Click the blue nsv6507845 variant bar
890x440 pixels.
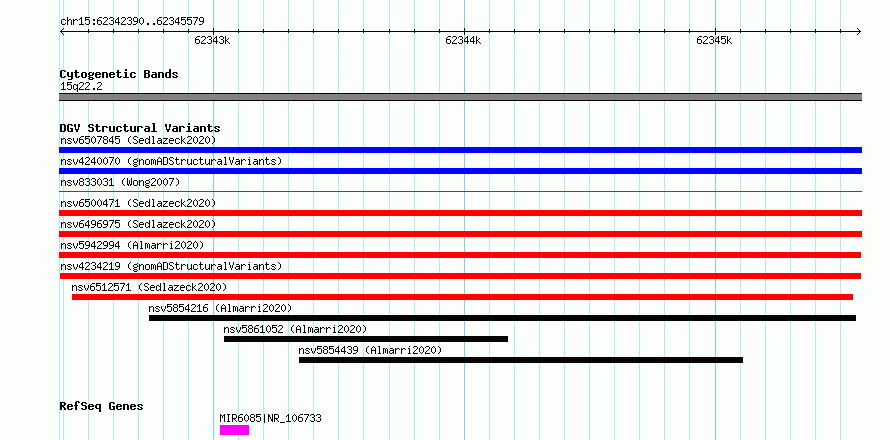click(460, 150)
